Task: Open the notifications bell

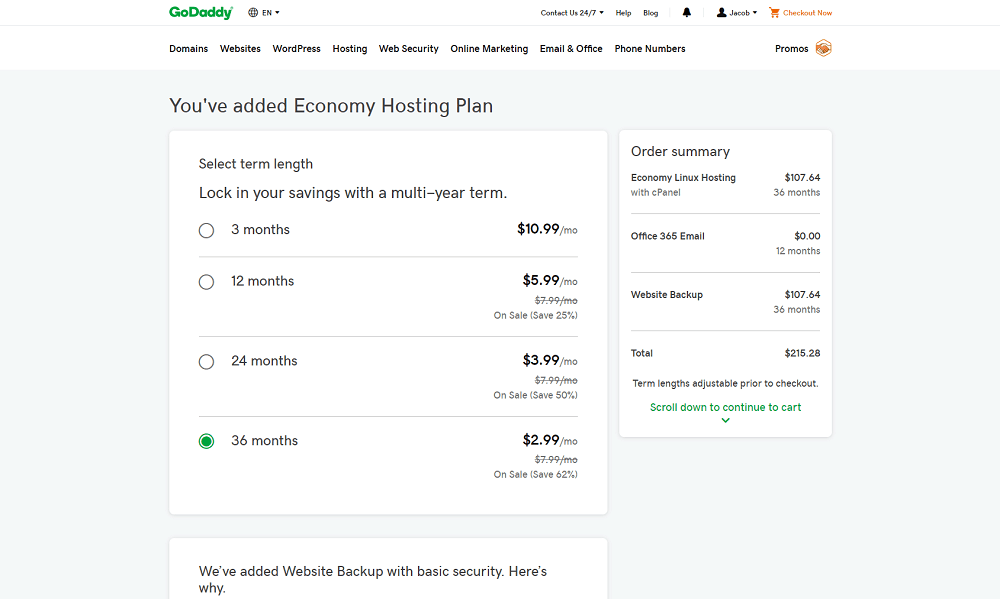Action: pyautogui.click(x=687, y=13)
